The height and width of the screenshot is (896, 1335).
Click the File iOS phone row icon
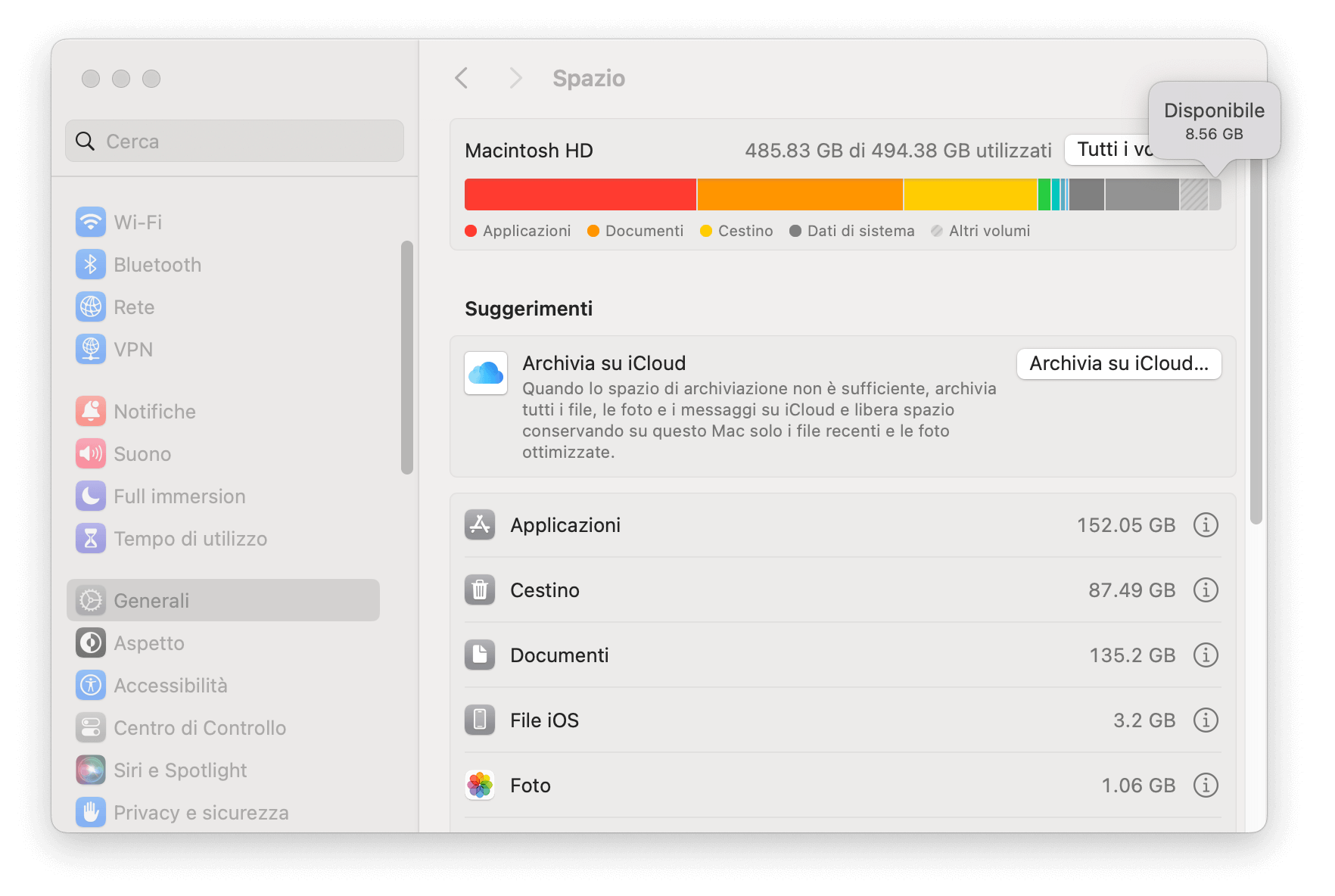point(480,720)
